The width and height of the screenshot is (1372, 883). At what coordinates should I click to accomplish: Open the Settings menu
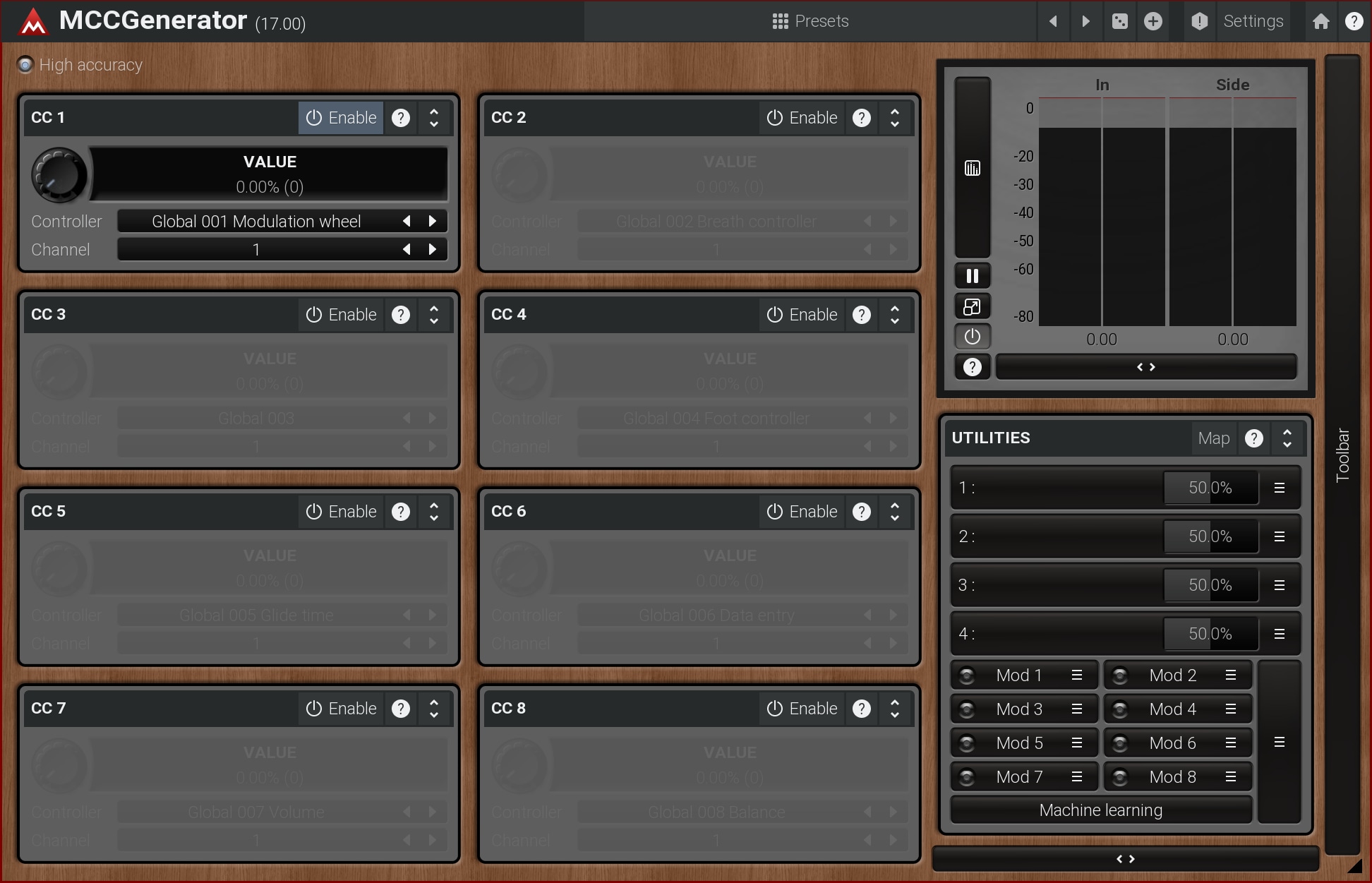point(1253,21)
